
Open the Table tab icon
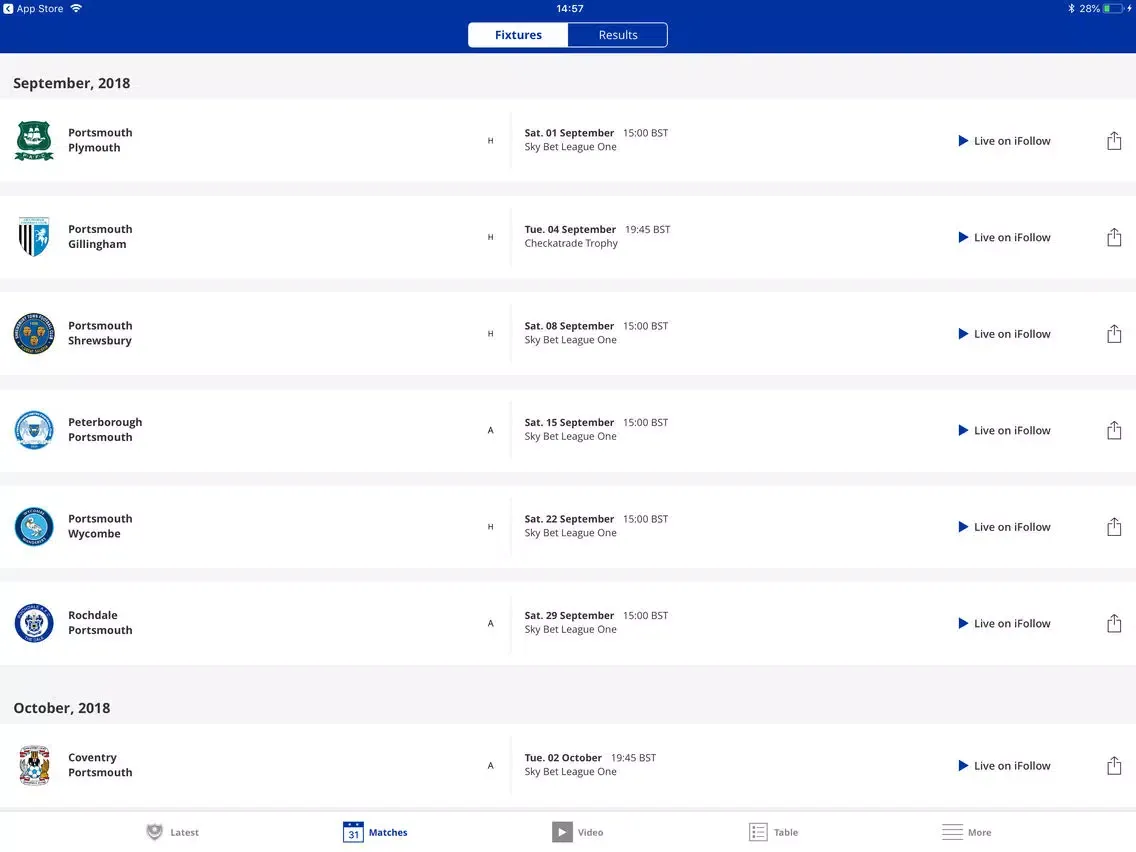[758, 832]
